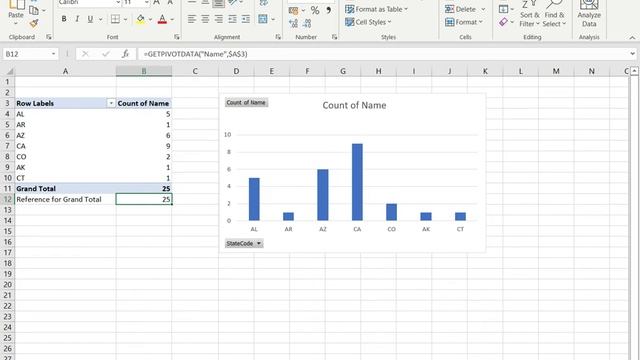
Task: Open Fill Color dropdown arrow
Action: [150, 19]
